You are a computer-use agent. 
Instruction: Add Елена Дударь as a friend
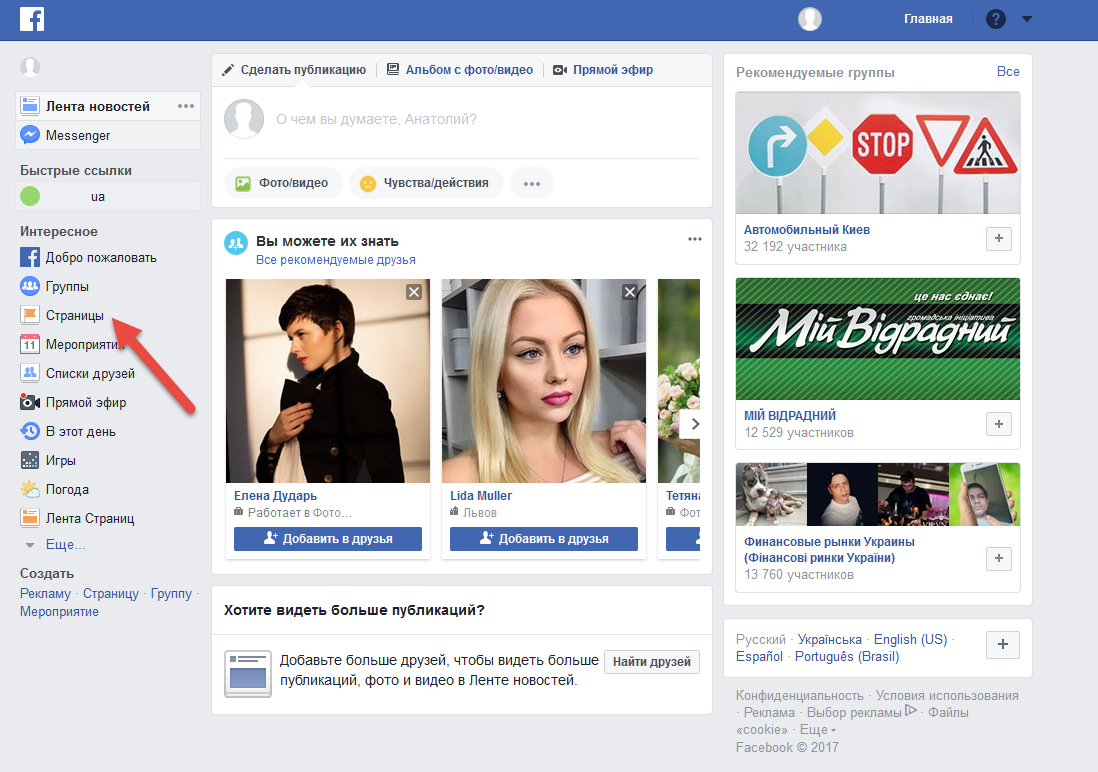(328, 539)
